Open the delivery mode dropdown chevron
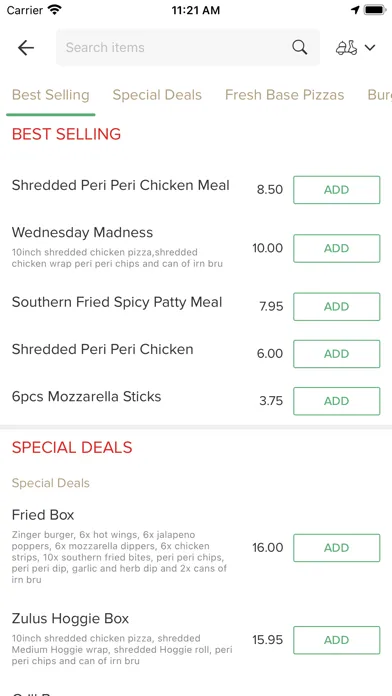 tap(370, 47)
